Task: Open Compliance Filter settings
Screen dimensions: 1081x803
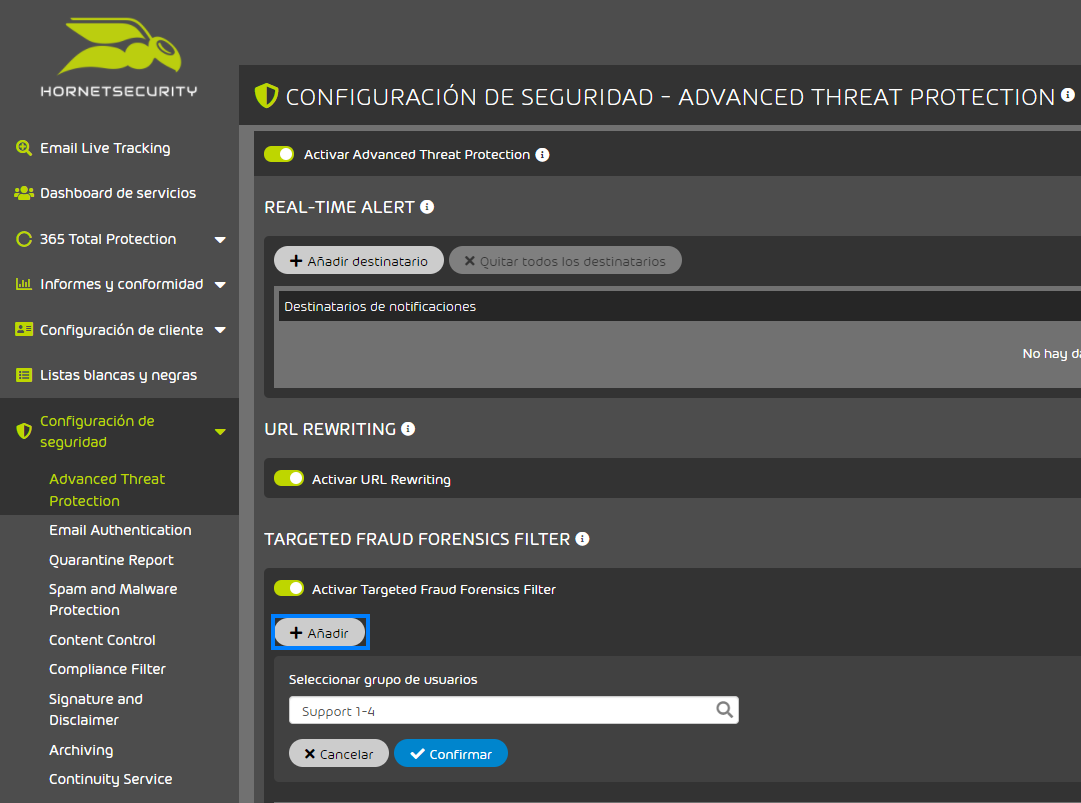Action: (107, 669)
